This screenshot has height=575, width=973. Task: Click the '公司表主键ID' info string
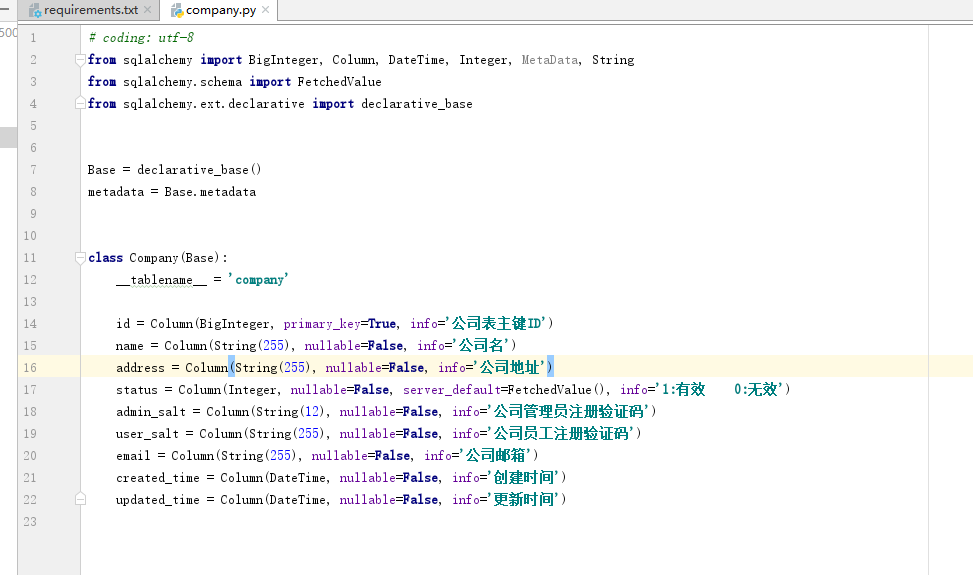coord(496,324)
